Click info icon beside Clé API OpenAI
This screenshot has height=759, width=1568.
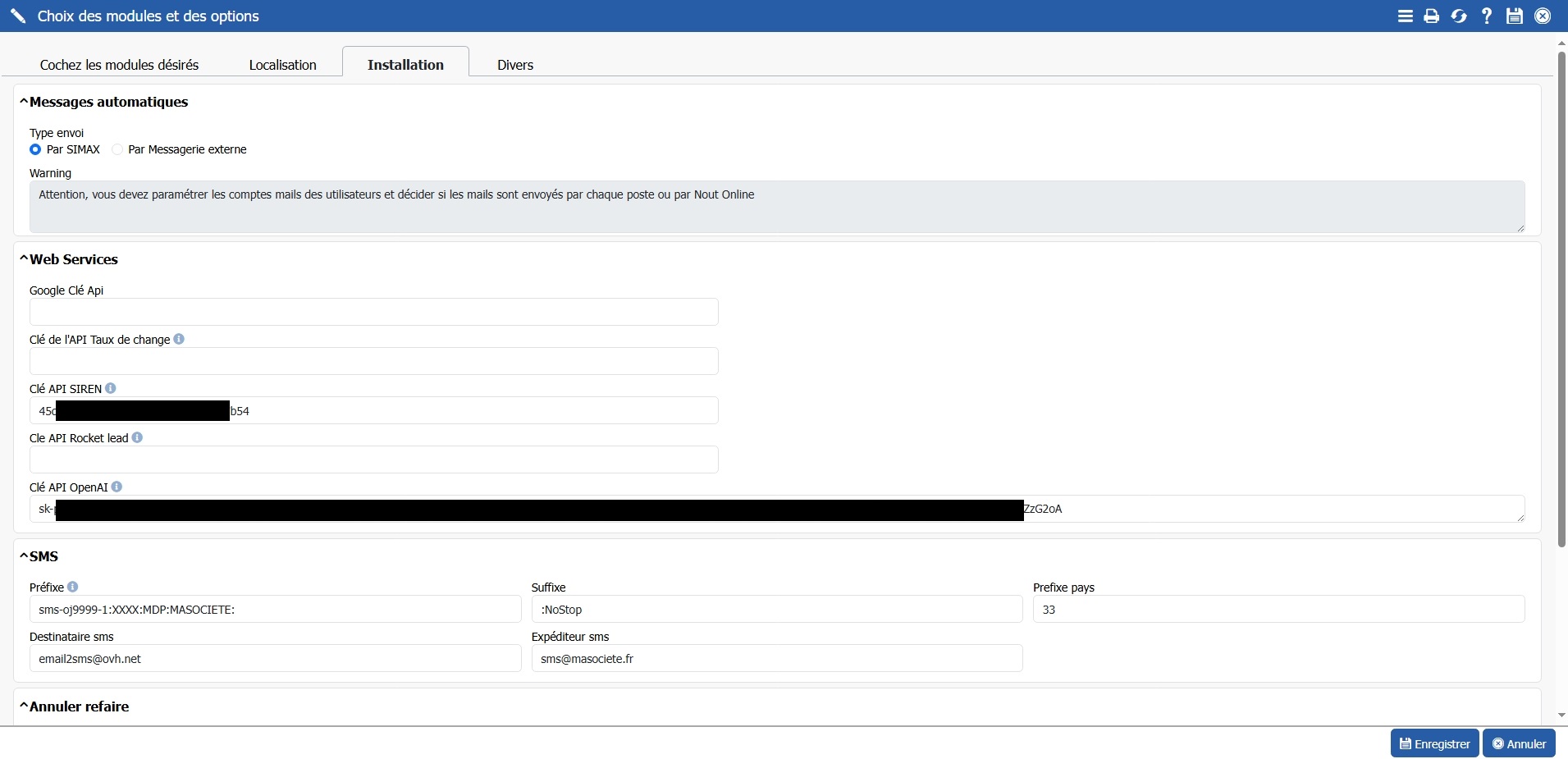(x=117, y=487)
